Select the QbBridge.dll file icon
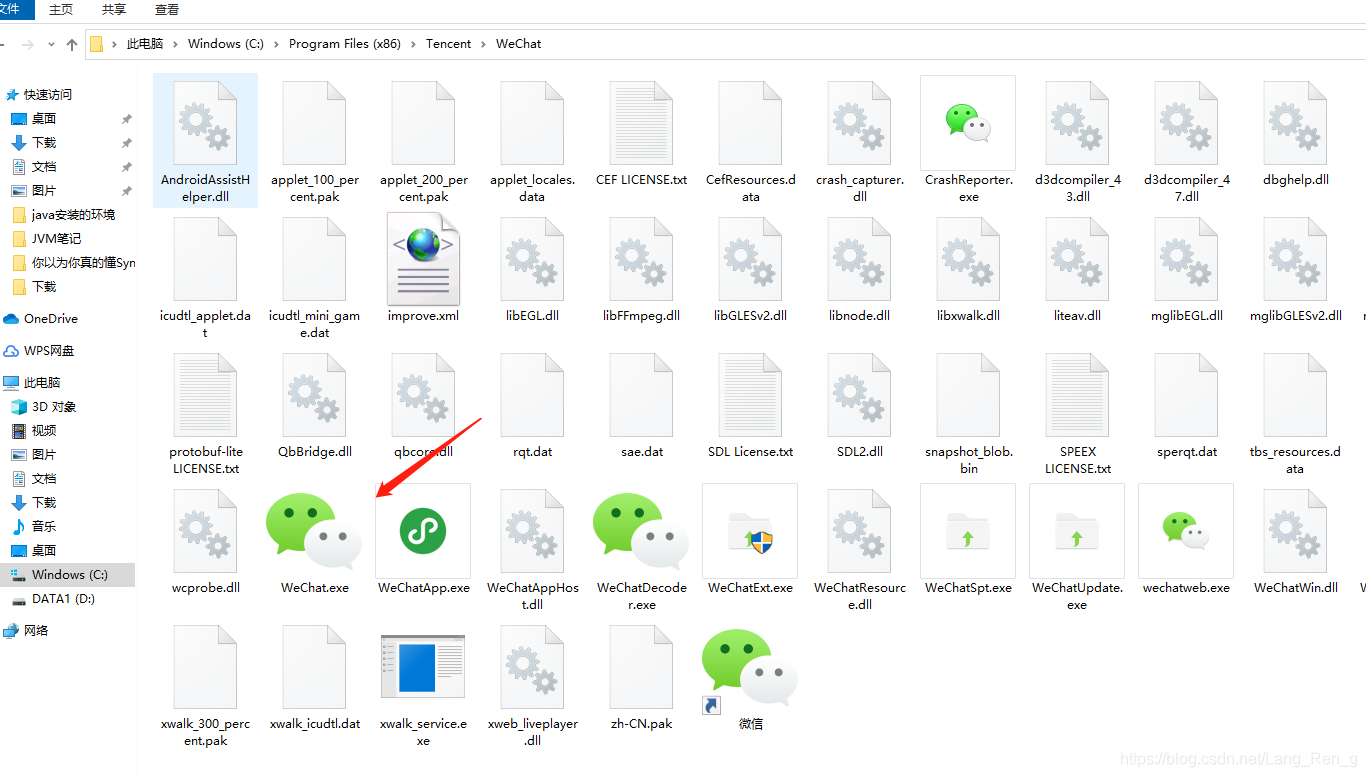 tap(315, 395)
